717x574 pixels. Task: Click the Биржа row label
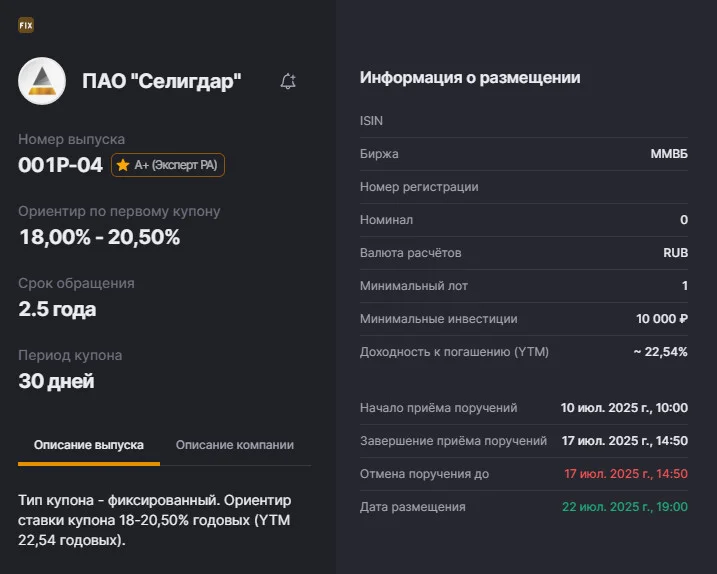click(x=379, y=154)
